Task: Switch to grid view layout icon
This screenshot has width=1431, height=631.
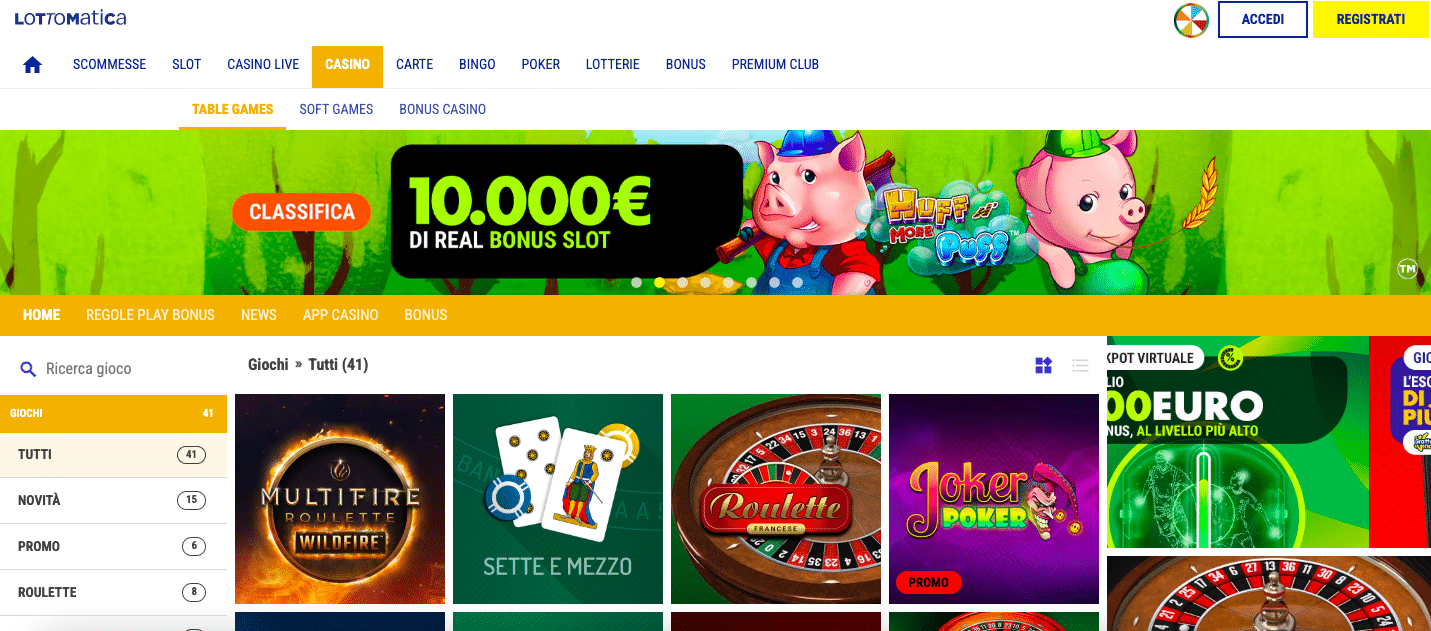Action: click(1043, 366)
